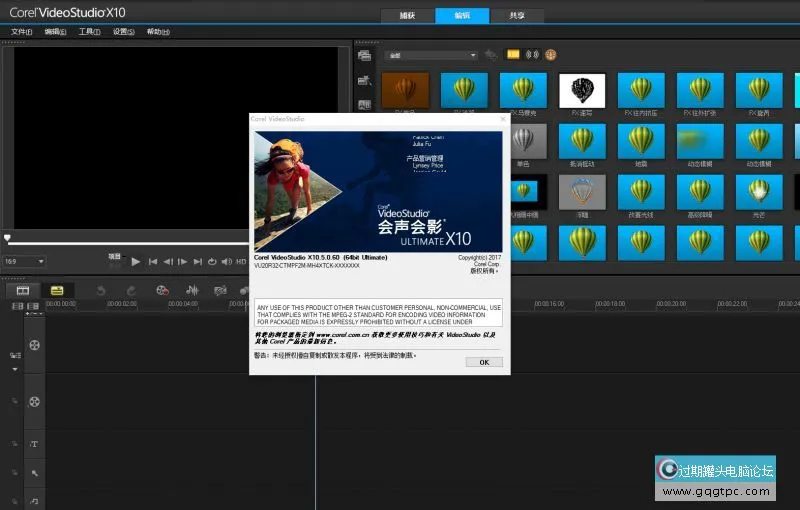Image resolution: width=800 pixels, height=510 pixels.
Task: Toggle show video filters yellow icon
Action: [513, 54]
